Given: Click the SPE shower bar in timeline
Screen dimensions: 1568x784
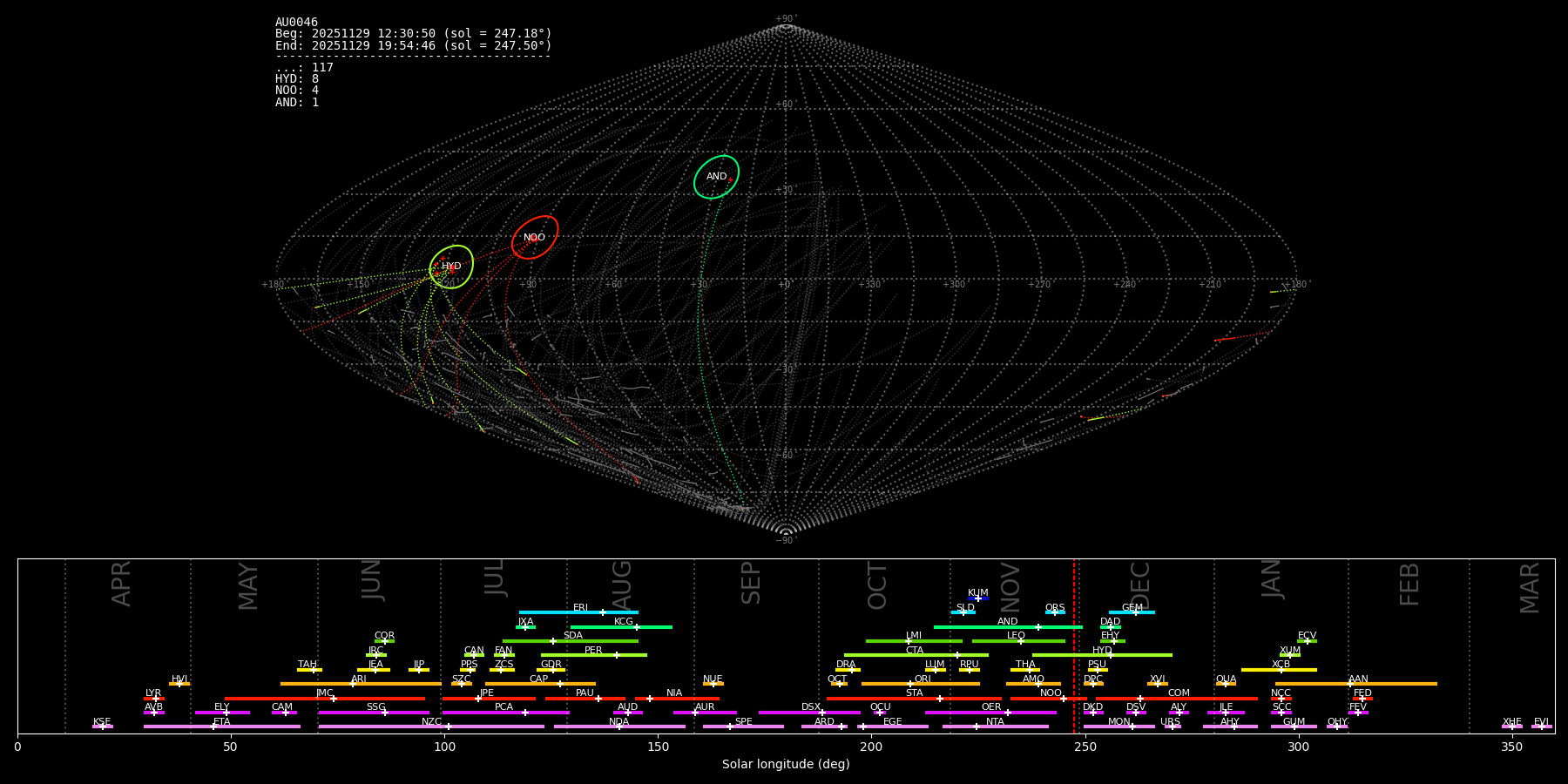Looking at the screenshot, I should coord(743,727).
